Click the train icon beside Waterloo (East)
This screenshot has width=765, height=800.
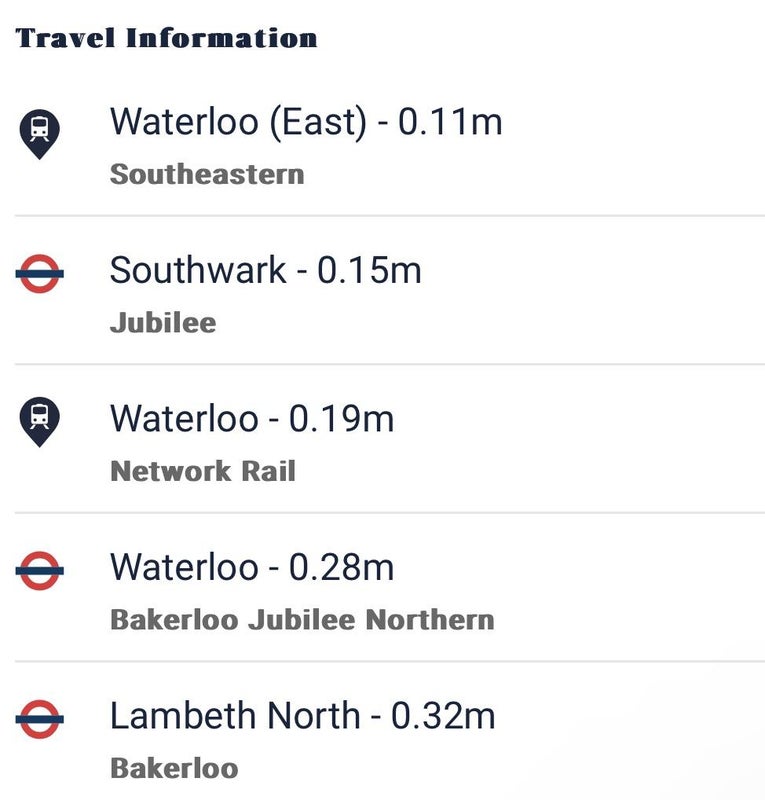40,131
